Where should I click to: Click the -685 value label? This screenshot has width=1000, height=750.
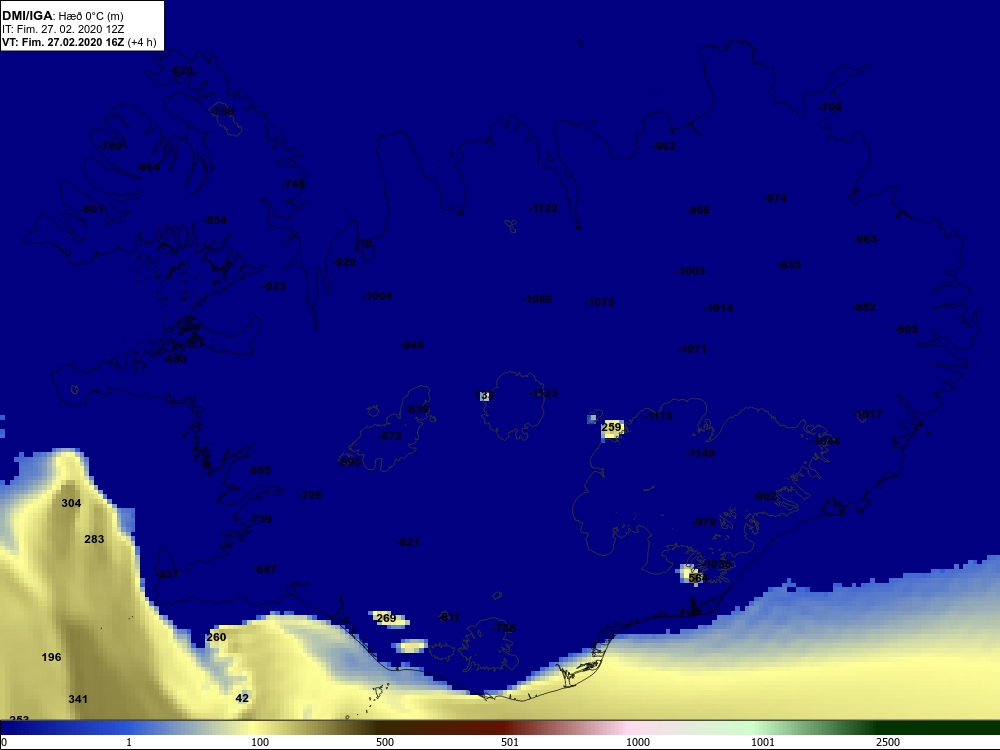click(x=260, y=470)
